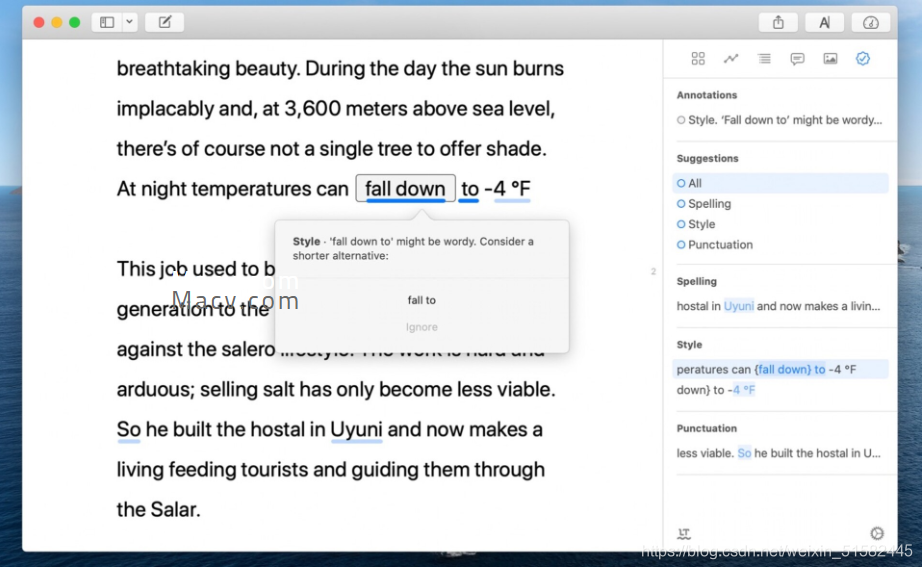
Task: Filter suggestions by Spelling
Action: pos(704,204)
